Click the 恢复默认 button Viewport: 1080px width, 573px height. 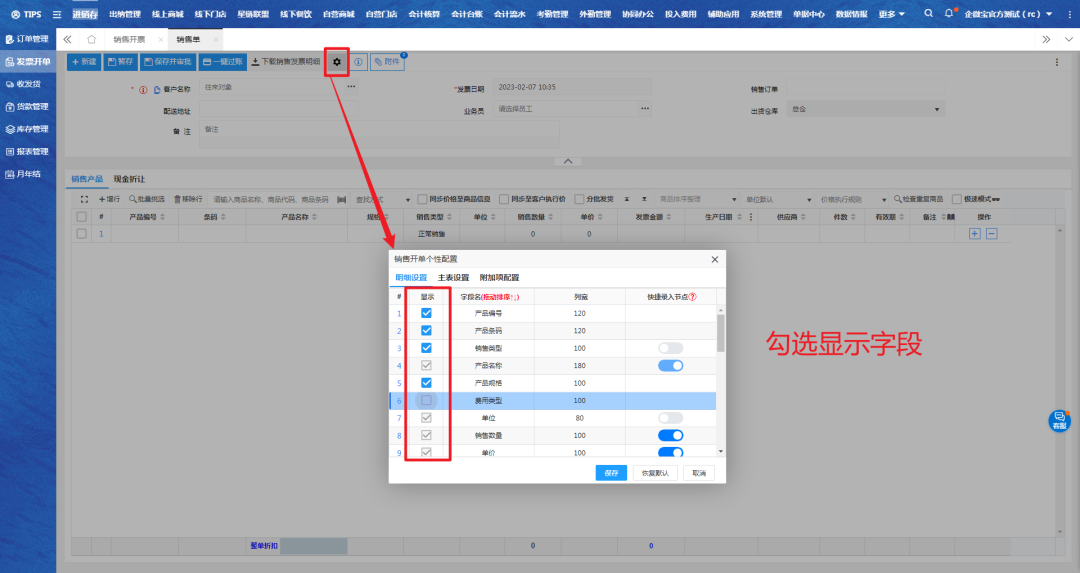coord(656,473)
